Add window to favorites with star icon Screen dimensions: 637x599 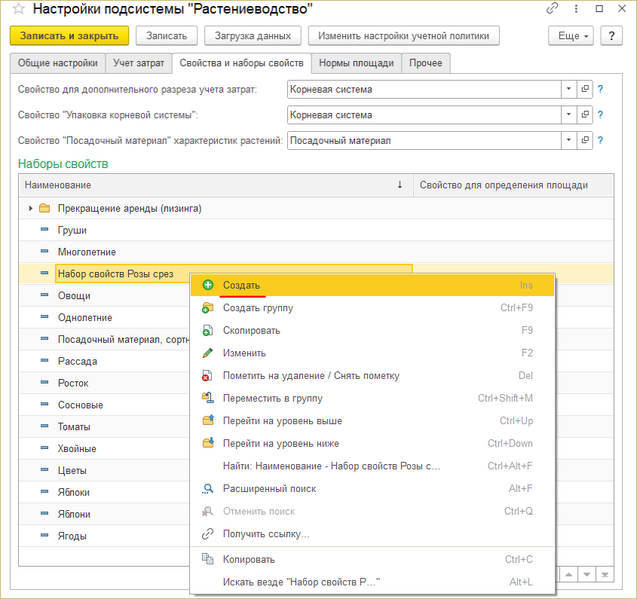click(x=18, y=9)
